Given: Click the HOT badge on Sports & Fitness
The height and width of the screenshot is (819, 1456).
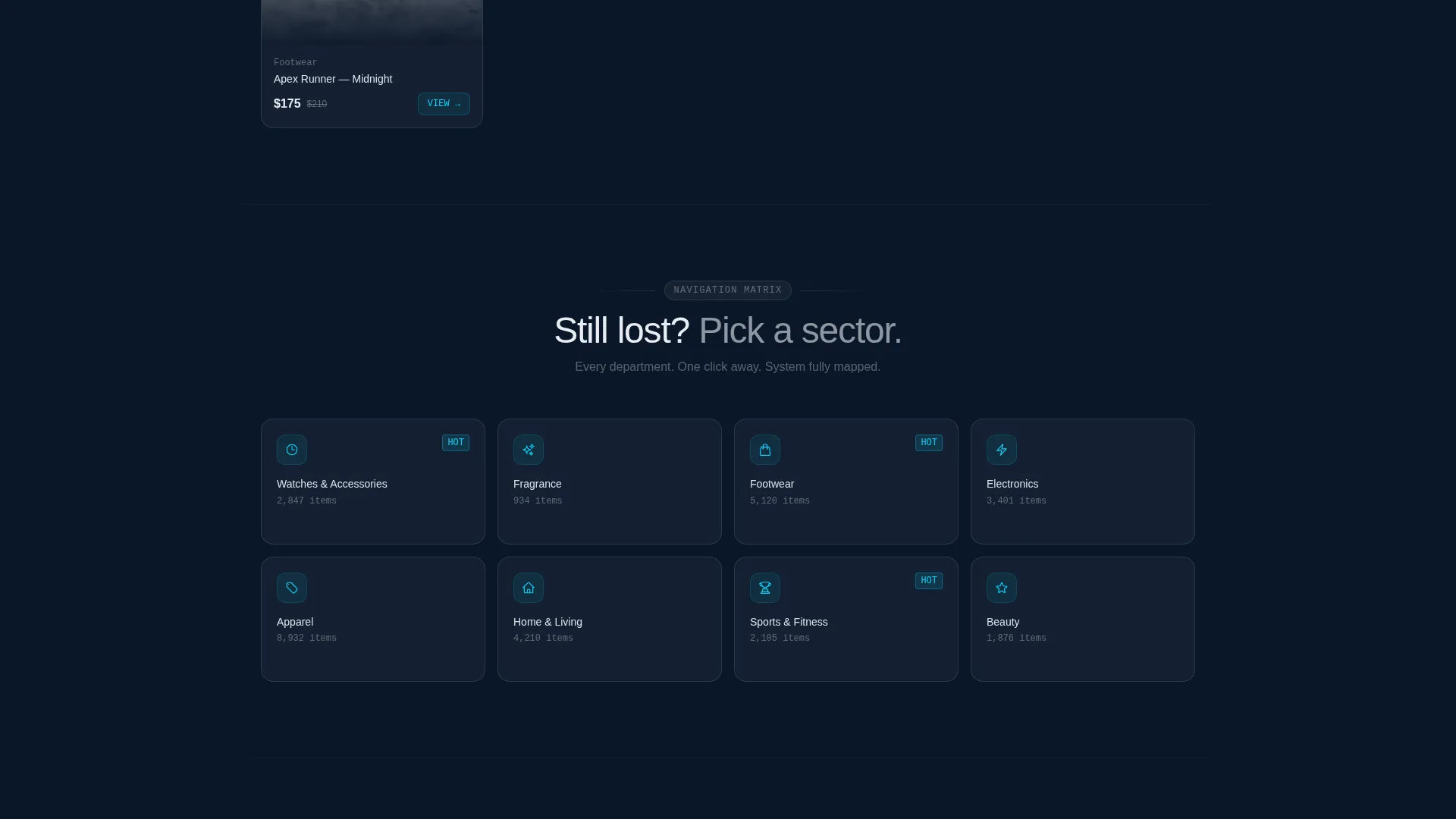Looking at the screenshot, I should [929, 581].
